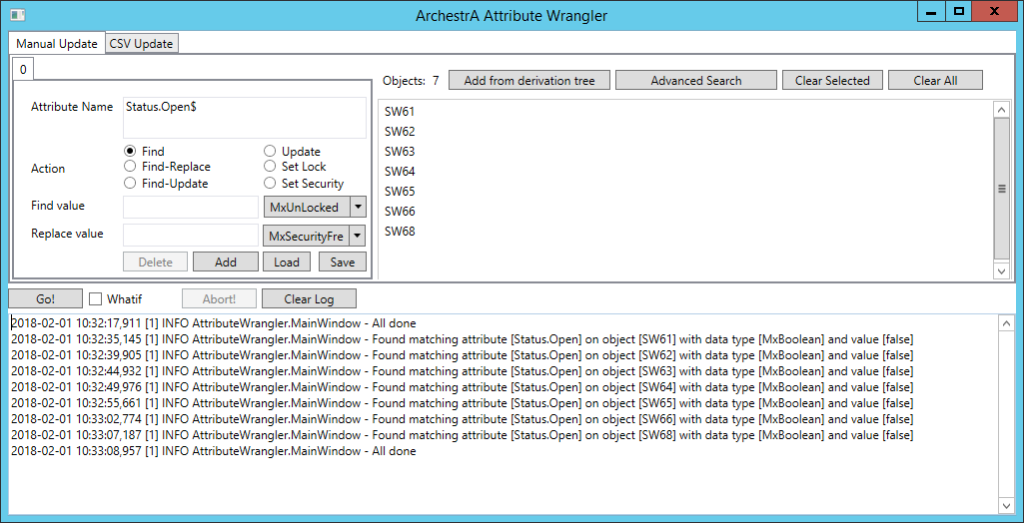This screenshot has width=1024, height=523.
Task: Click Add from derivation tree
Action: click(529, 80)
